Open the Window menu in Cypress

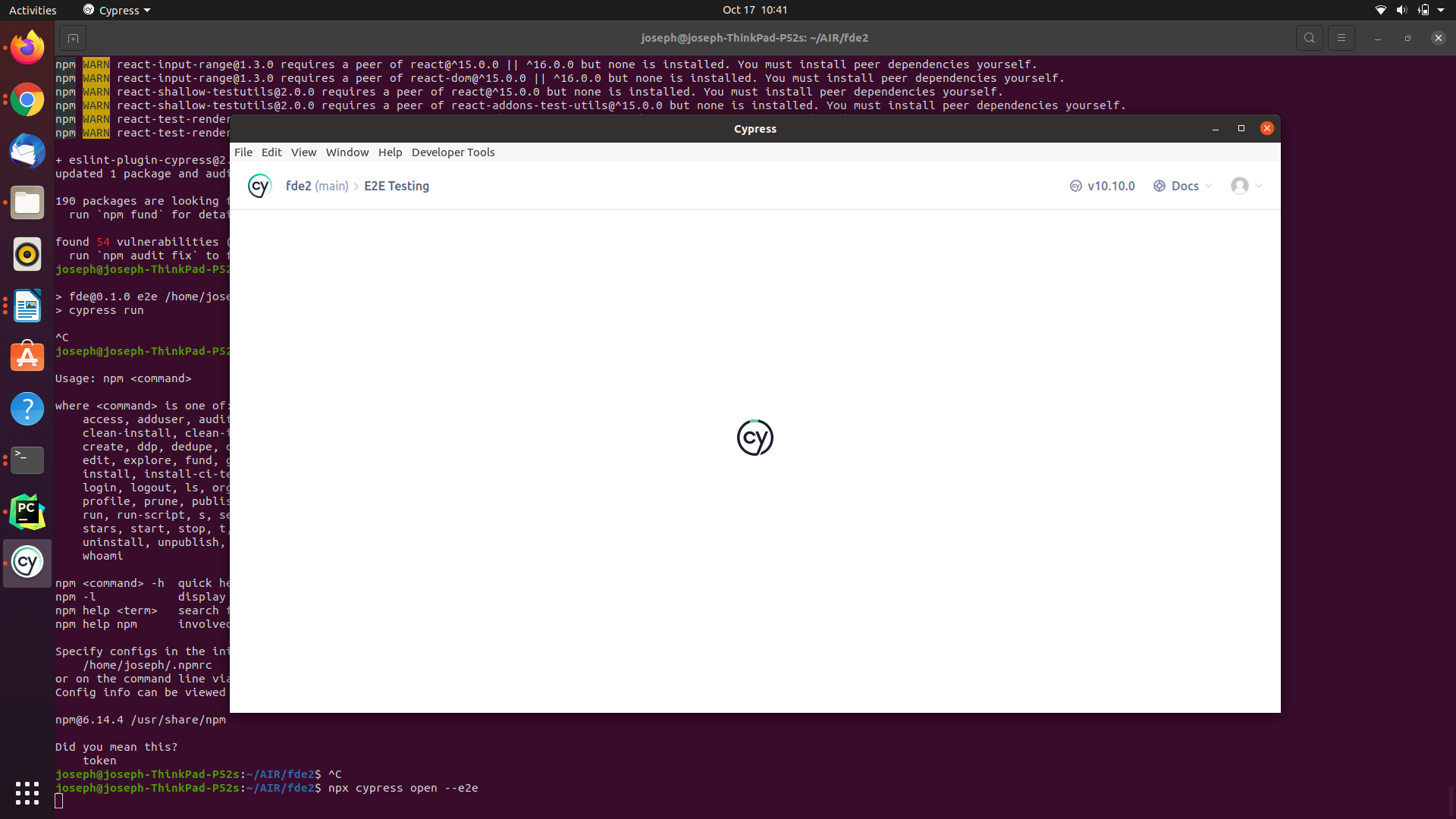click(347, 152)
